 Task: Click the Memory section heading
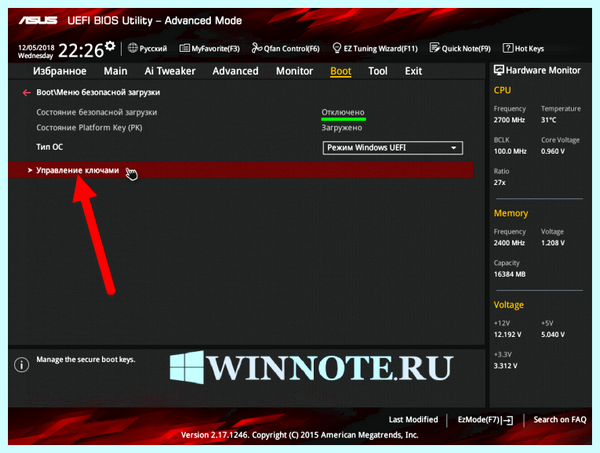(510, 213)
